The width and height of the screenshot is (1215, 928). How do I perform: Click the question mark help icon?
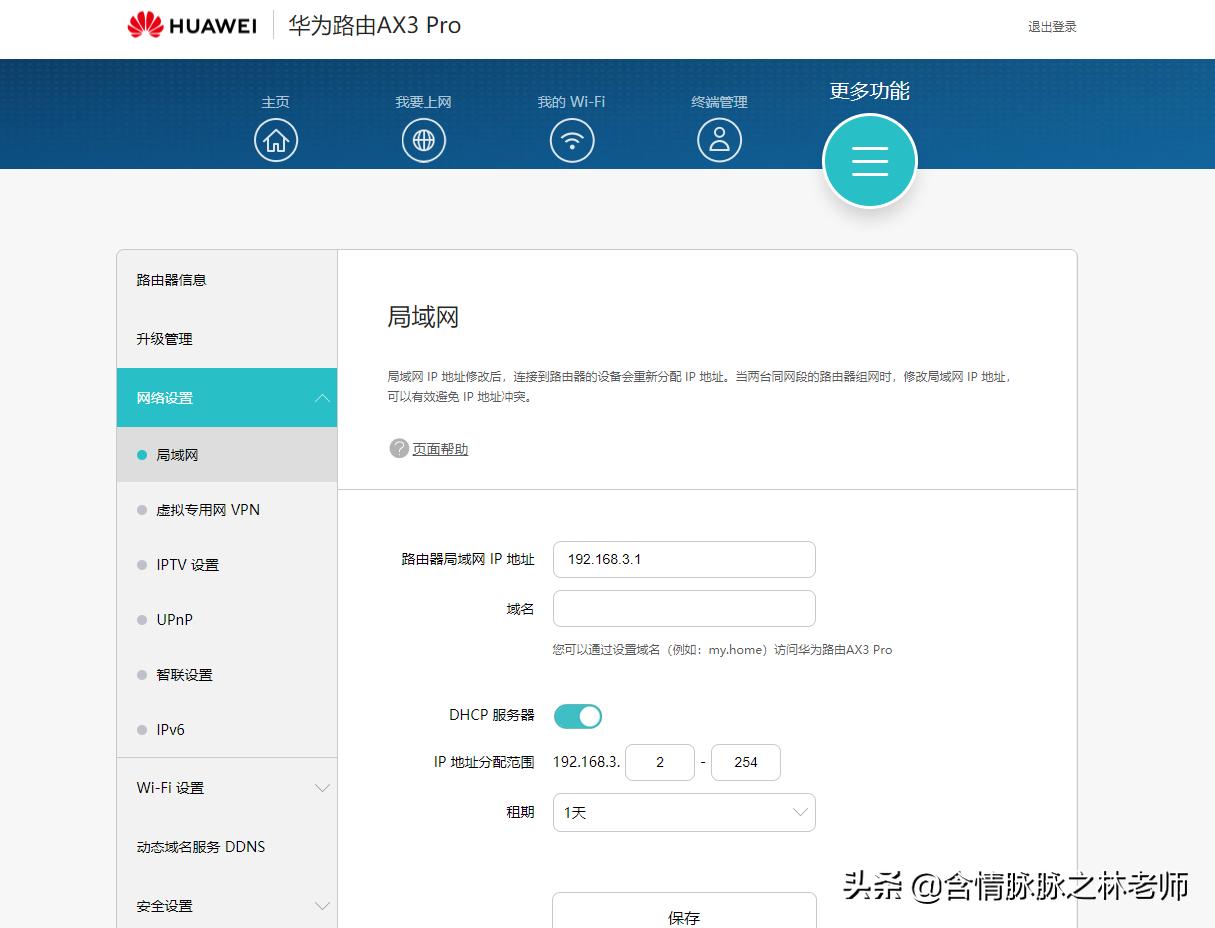pos(397,449)
